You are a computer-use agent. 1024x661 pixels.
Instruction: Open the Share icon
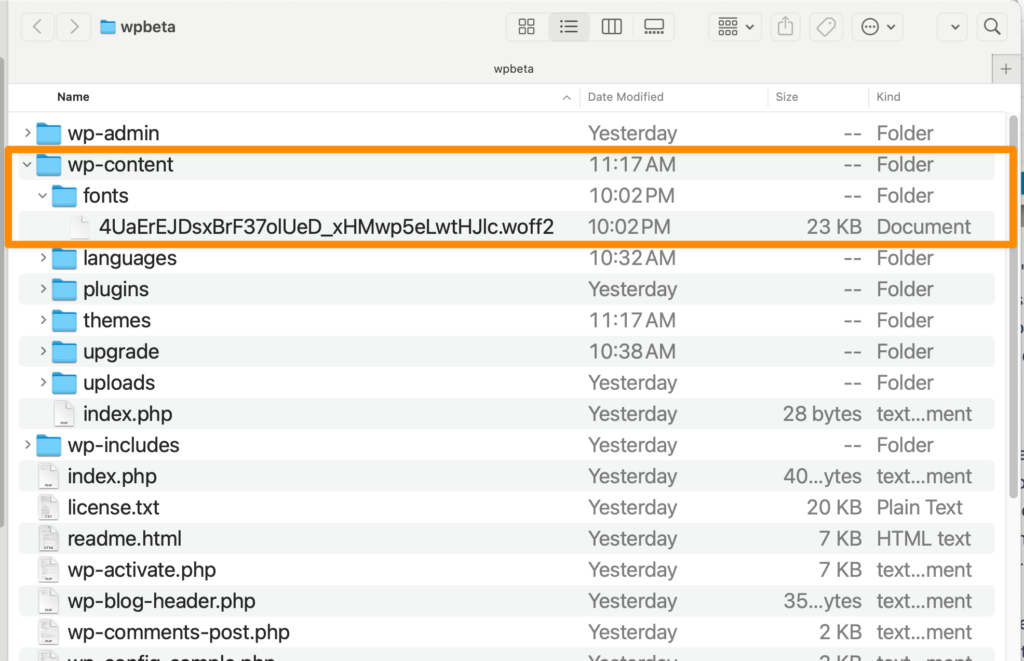[785, 27]
